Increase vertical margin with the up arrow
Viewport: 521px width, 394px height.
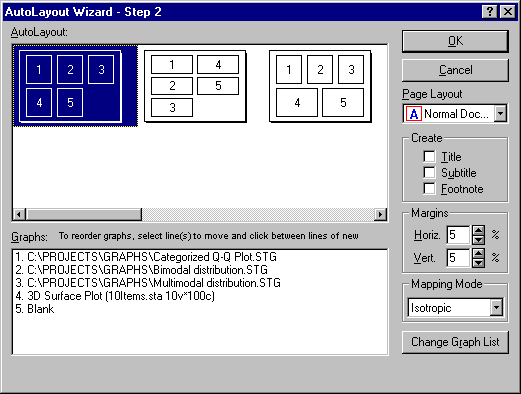(x=478, y=253)
